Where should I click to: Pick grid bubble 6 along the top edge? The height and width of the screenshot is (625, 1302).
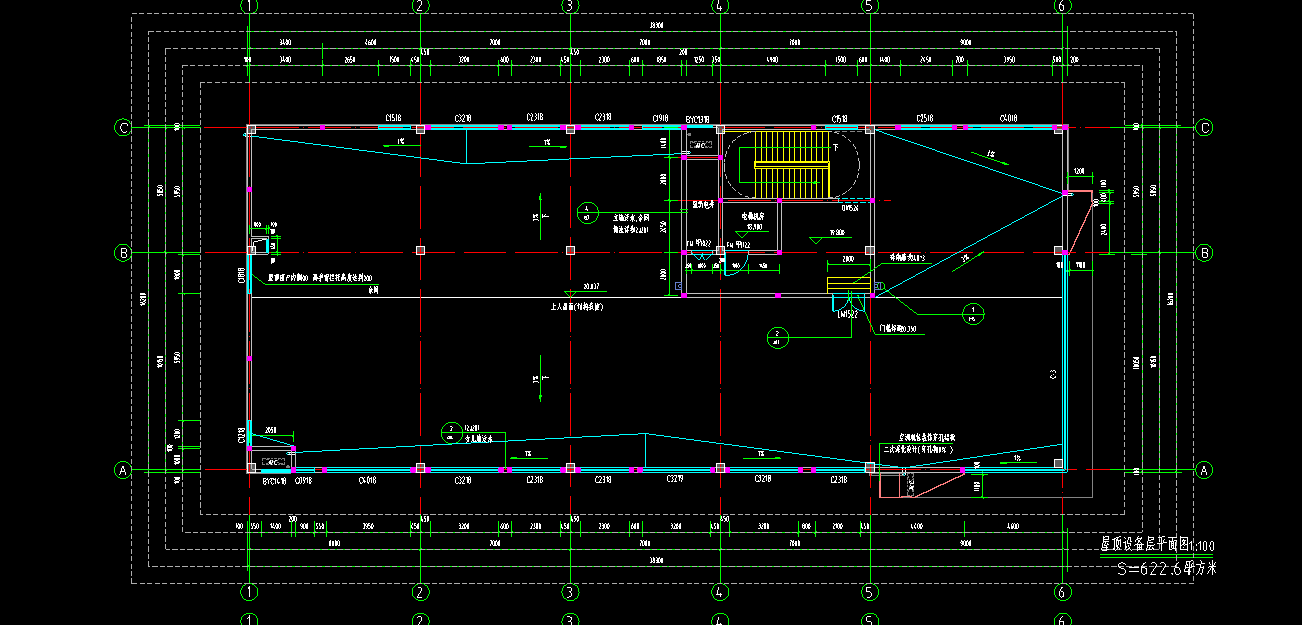pos(1062,6)
